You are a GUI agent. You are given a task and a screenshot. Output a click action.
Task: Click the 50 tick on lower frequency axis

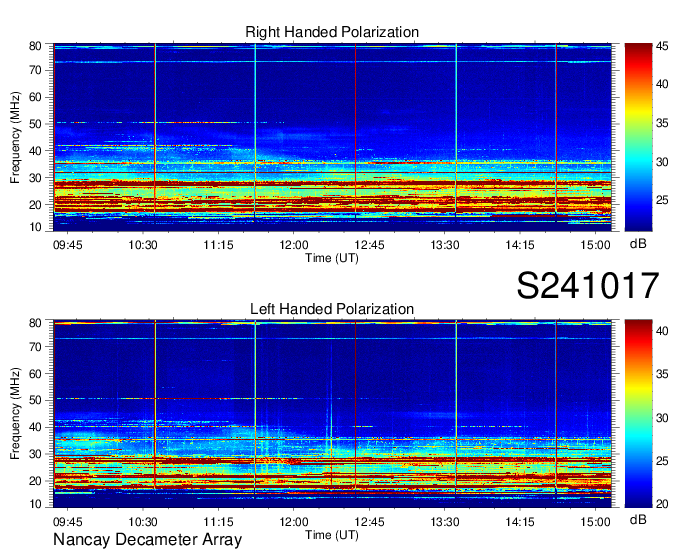[x=35, y=400]
